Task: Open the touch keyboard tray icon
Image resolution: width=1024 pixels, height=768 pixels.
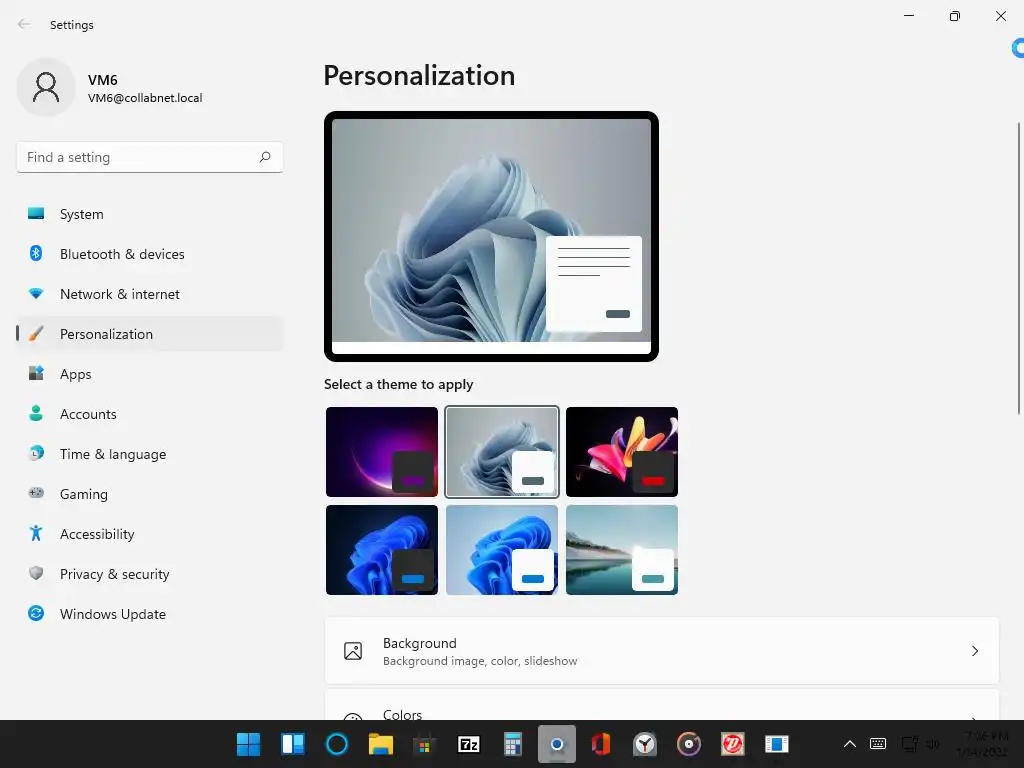Action: pyautogui.click(x=878, y=744)
